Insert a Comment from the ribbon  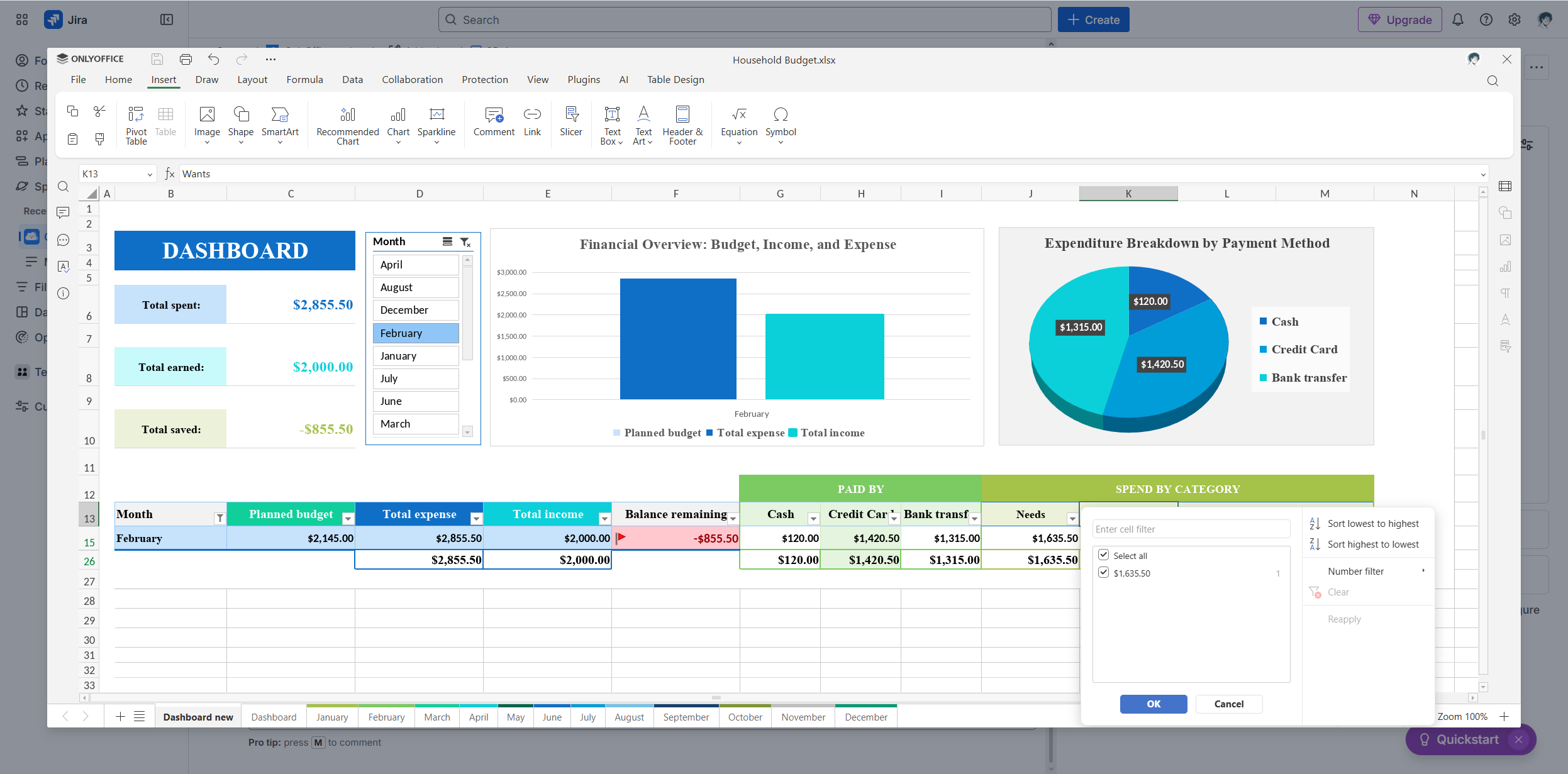(494, 123)
